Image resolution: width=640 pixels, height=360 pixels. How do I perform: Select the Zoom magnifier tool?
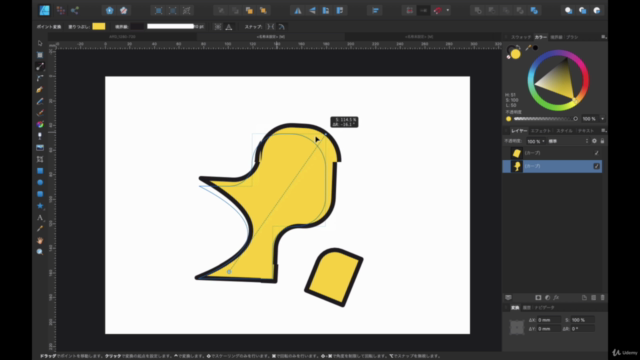40,252
